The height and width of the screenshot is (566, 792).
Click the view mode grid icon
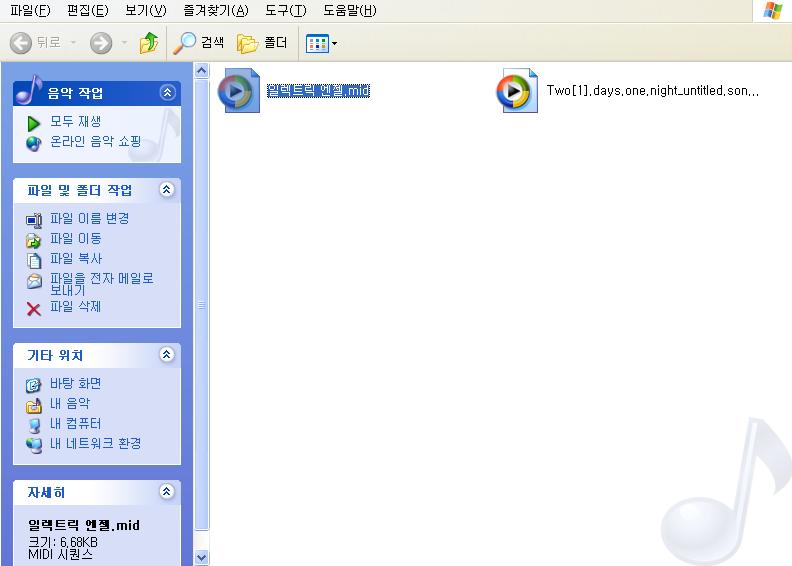[x=317, y=44]
